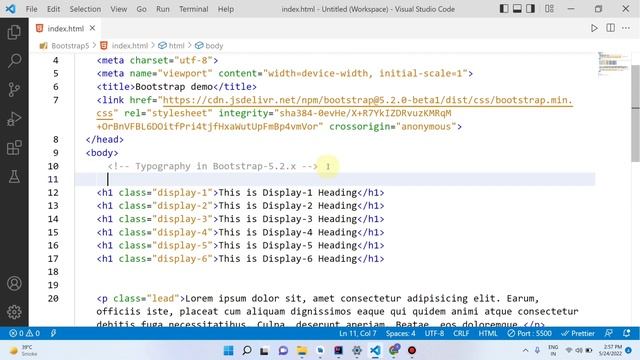The image size is (640, 360).
Task: Open the weather widget on taskbar
Action: pyautogui.click(x=24, y=351)
